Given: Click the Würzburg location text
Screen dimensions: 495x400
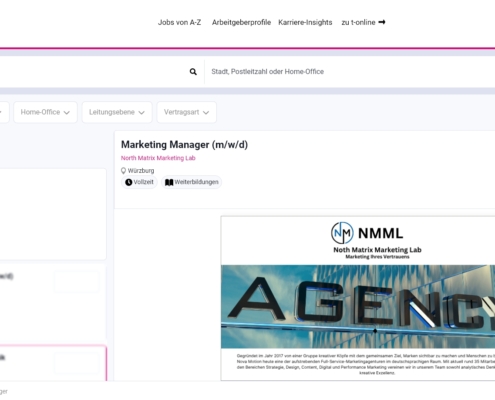Looking at the screenshot, I should pyautogui.click(x=141, y=171).
